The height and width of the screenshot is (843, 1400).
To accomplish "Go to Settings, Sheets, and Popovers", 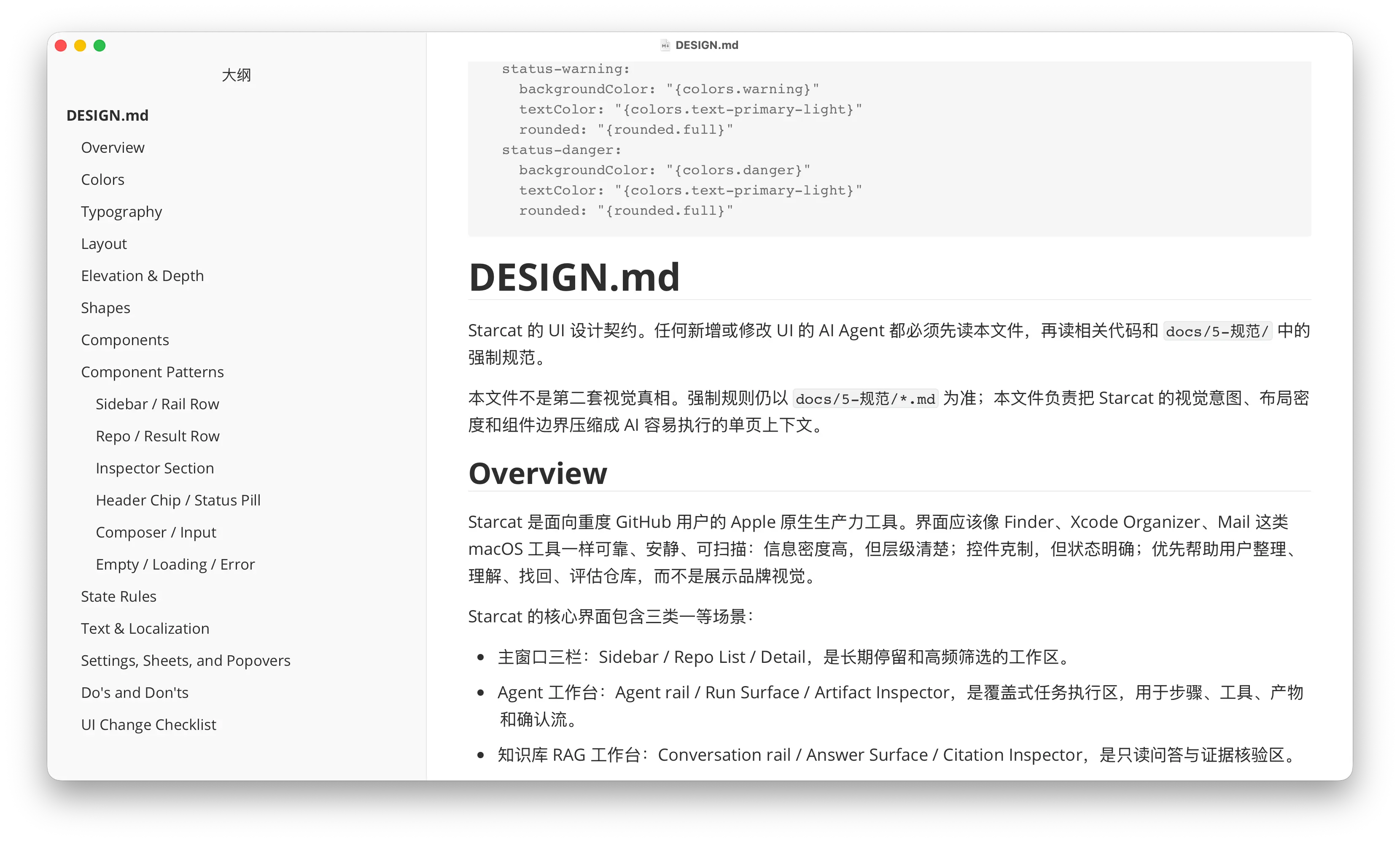I will coord(185,661).
